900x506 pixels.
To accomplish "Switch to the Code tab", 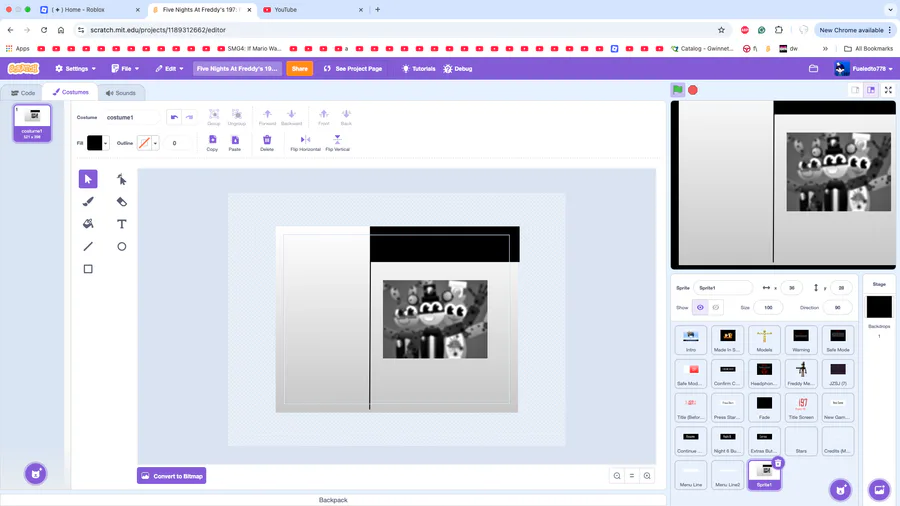I will (x=23, y=93).
